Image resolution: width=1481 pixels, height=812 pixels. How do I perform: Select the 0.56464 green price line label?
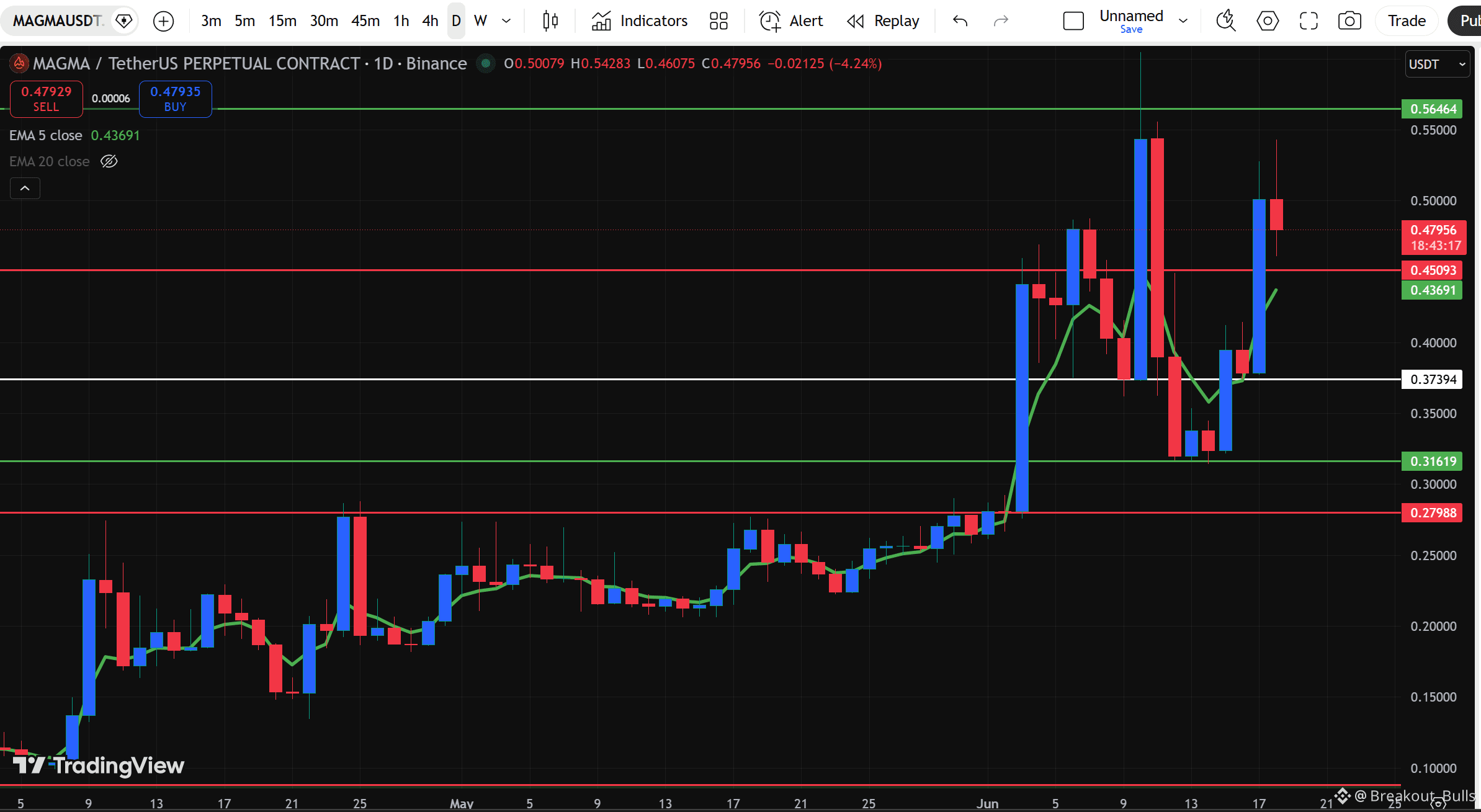1432,109
